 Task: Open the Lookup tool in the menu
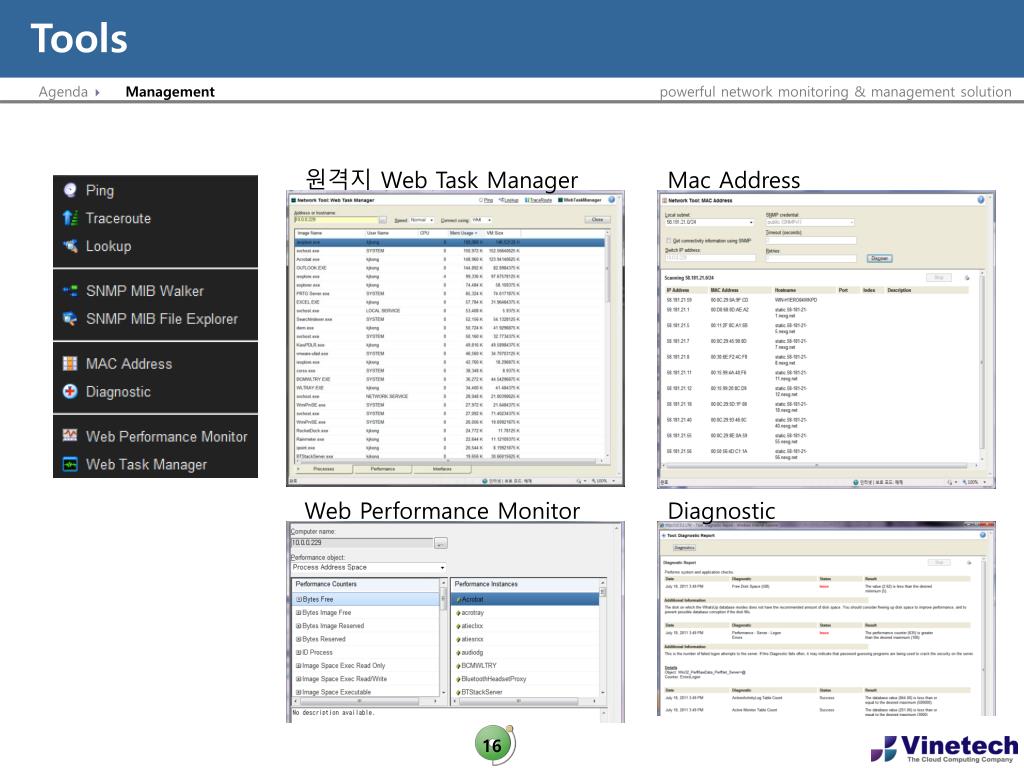pos(108,246)
